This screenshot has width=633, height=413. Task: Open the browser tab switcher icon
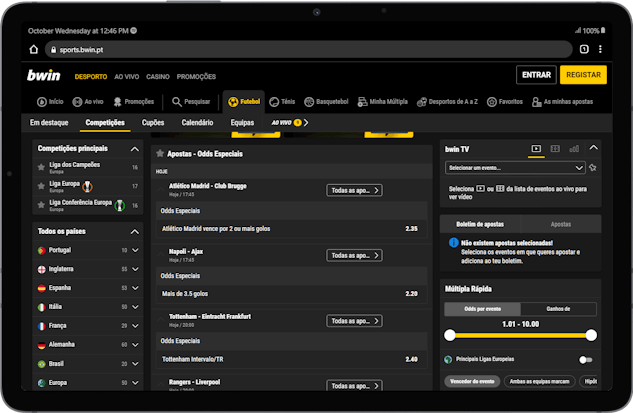584,49
